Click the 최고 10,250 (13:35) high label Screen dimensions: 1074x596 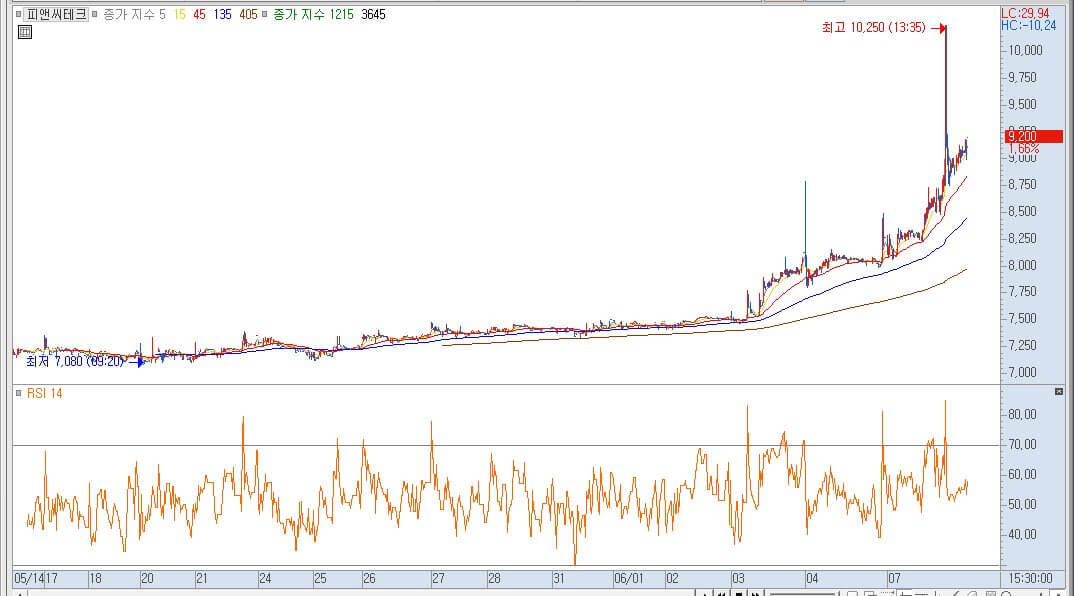tap(873, 27)
